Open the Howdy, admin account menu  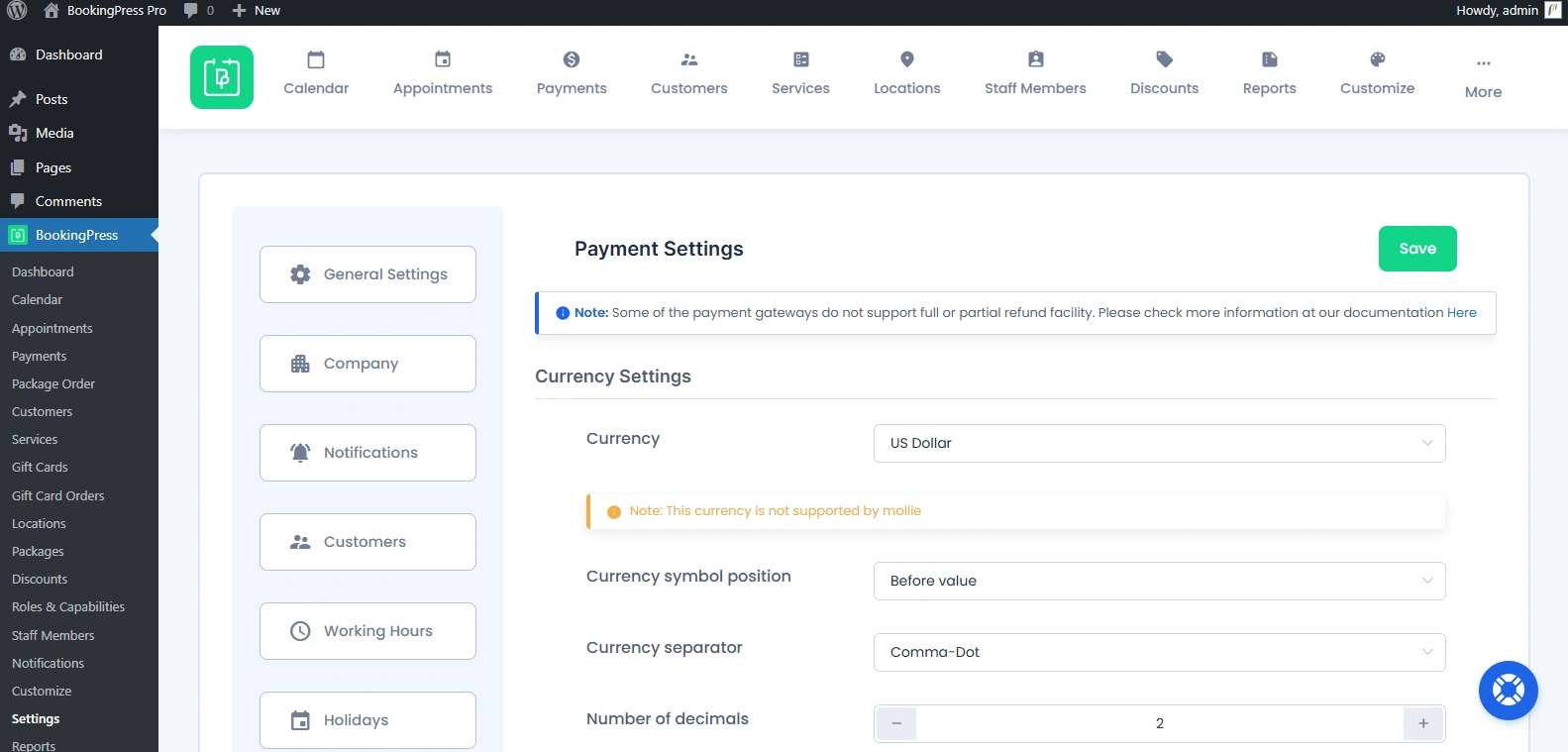point(1509,11)
